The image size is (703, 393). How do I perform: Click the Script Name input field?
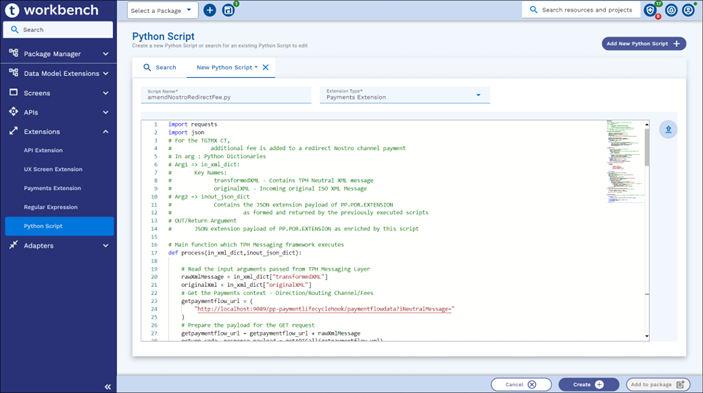226,95
